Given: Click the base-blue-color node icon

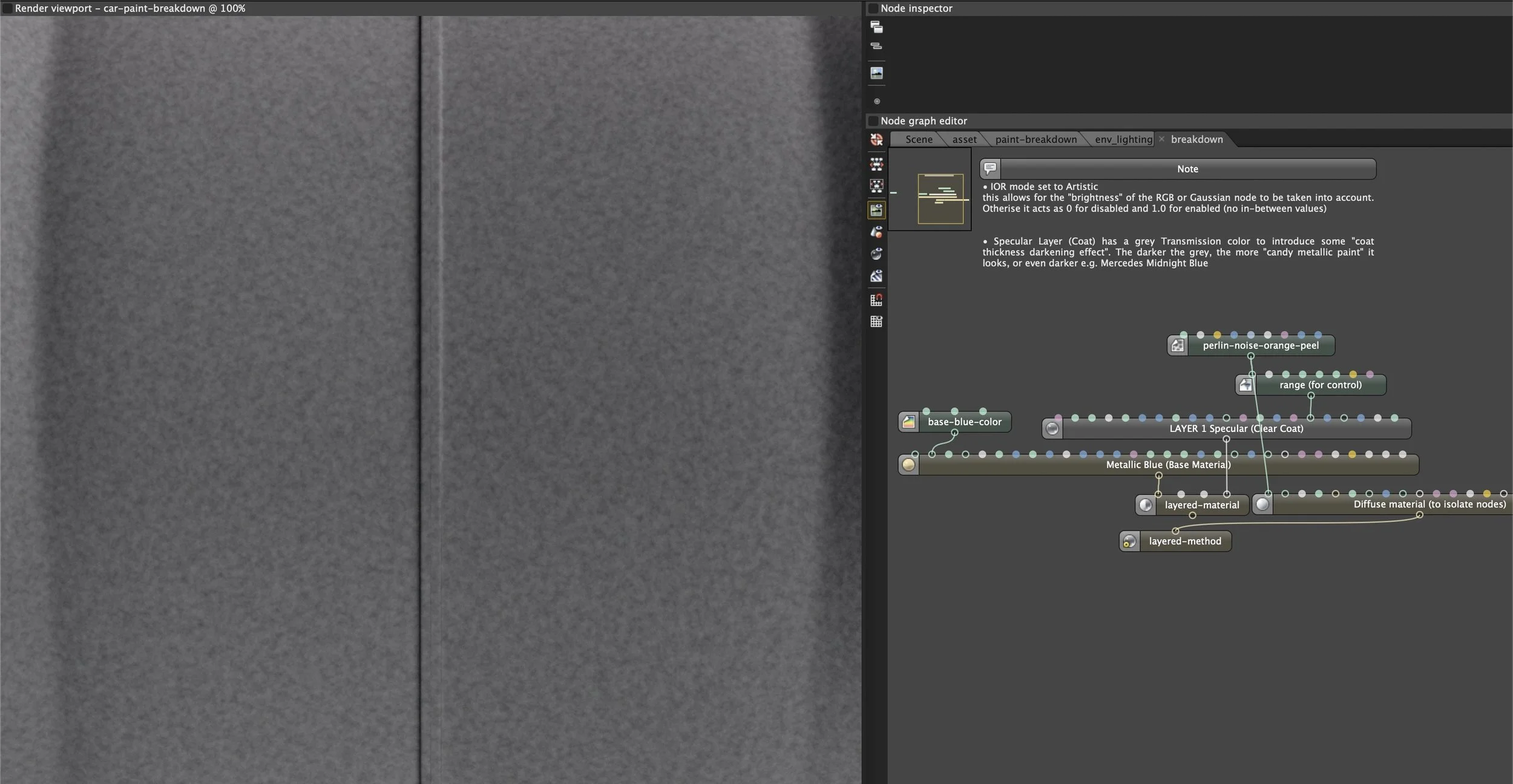Looking at the screenshot, I should click(x=908, y=422).
